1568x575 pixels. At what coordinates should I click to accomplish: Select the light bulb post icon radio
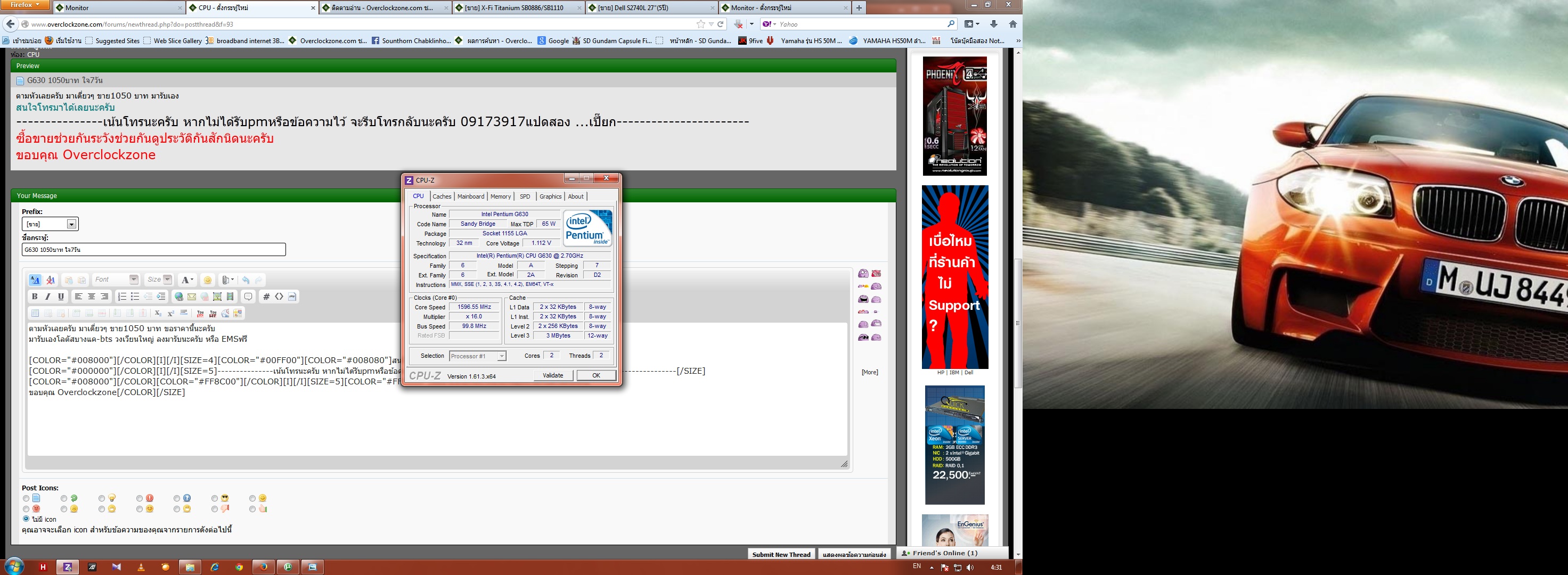pos(102,498)
